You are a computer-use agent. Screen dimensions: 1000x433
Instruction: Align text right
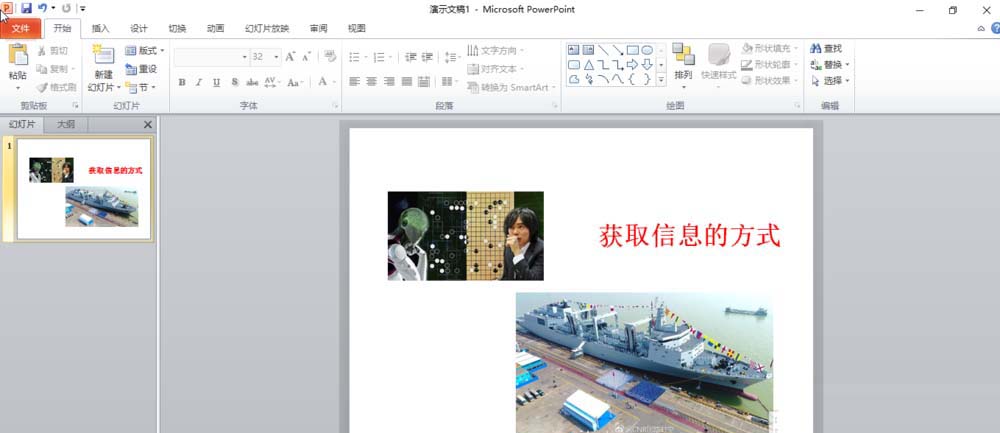pyautogui.click(x=389, y=82)
